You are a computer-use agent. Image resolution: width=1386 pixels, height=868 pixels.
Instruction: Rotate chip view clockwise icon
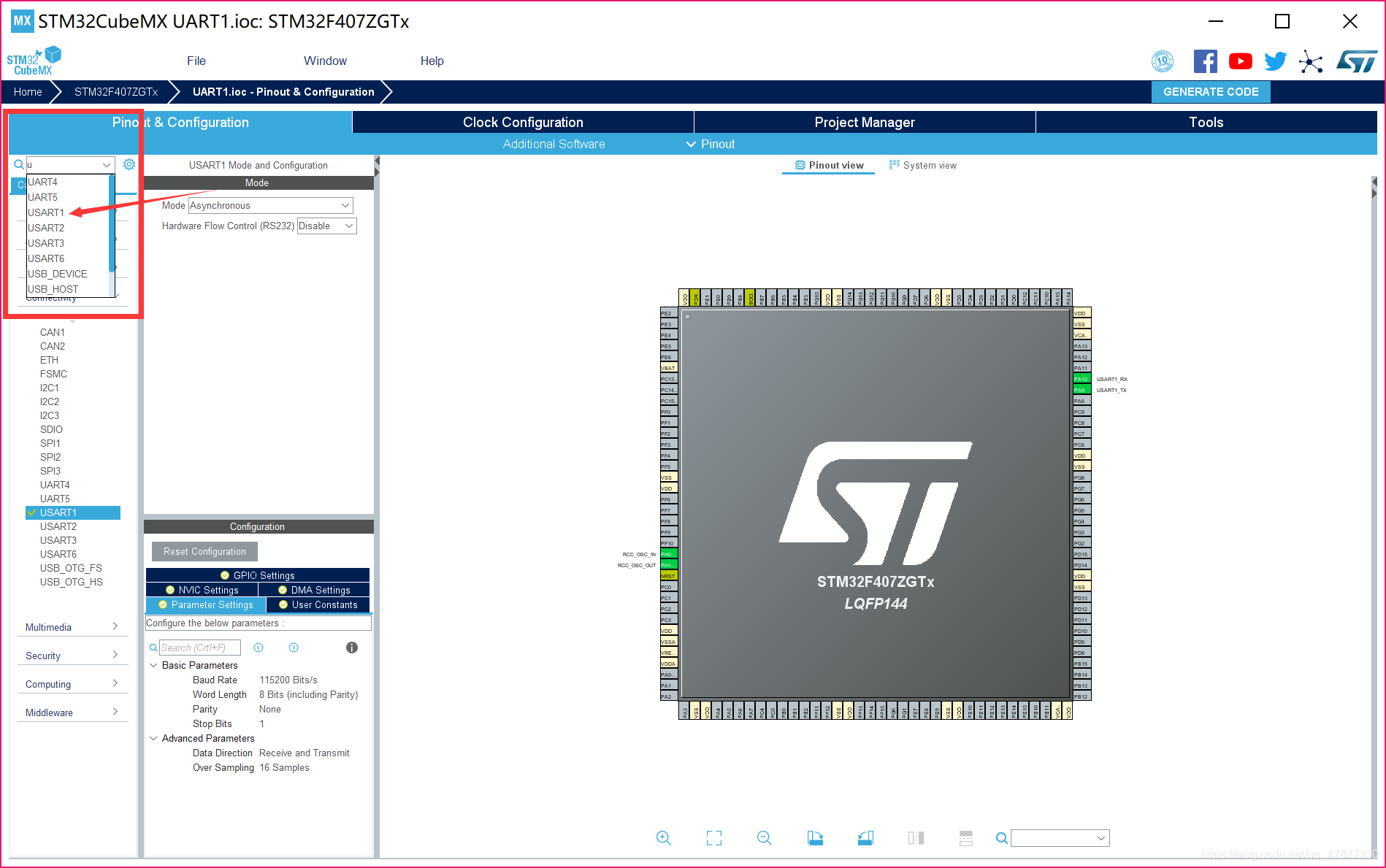pyautogui.click(x=815, y=838)
